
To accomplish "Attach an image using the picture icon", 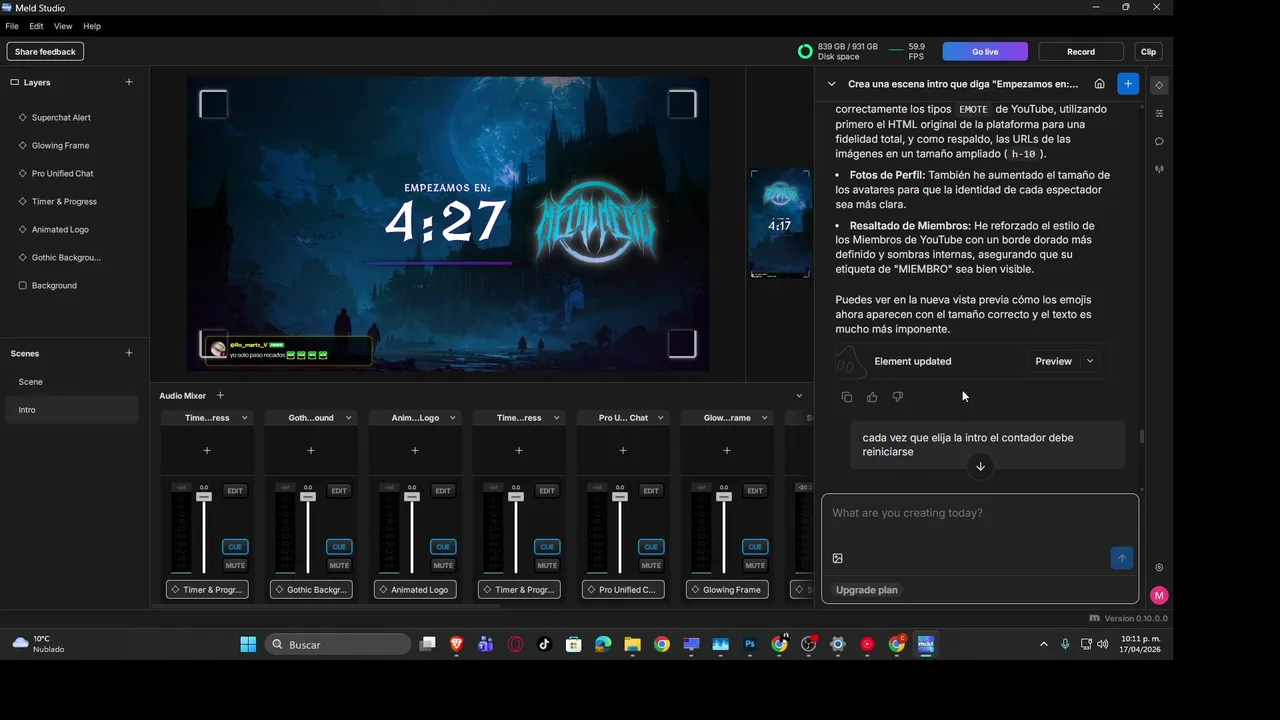I will point(838,558).
